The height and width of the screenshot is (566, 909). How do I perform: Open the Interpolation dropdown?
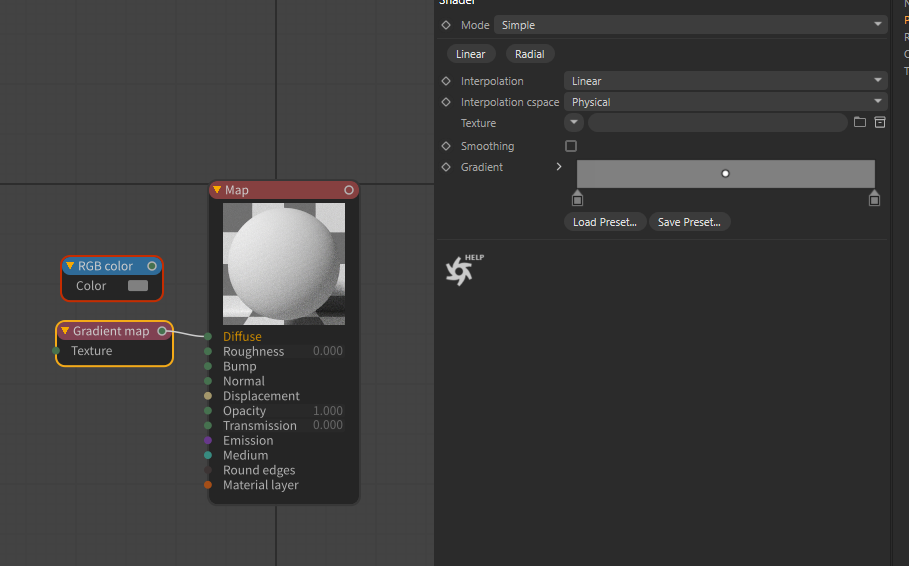[x=725, y=81]
